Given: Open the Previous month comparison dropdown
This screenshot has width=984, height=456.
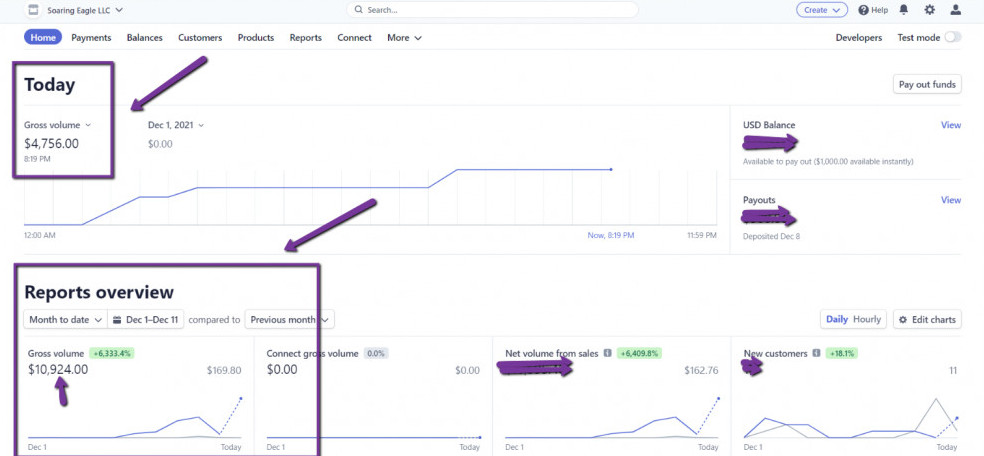Looking at the screenshot, I should [290, 320].
